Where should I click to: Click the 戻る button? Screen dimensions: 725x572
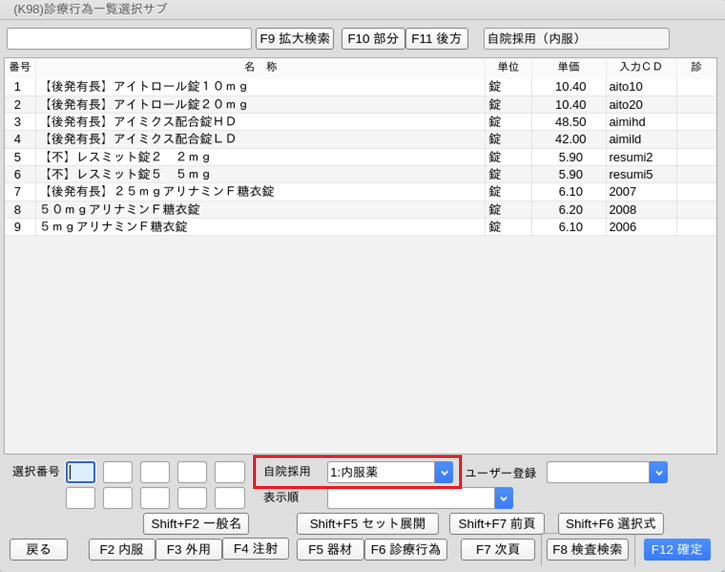(38, 549)
